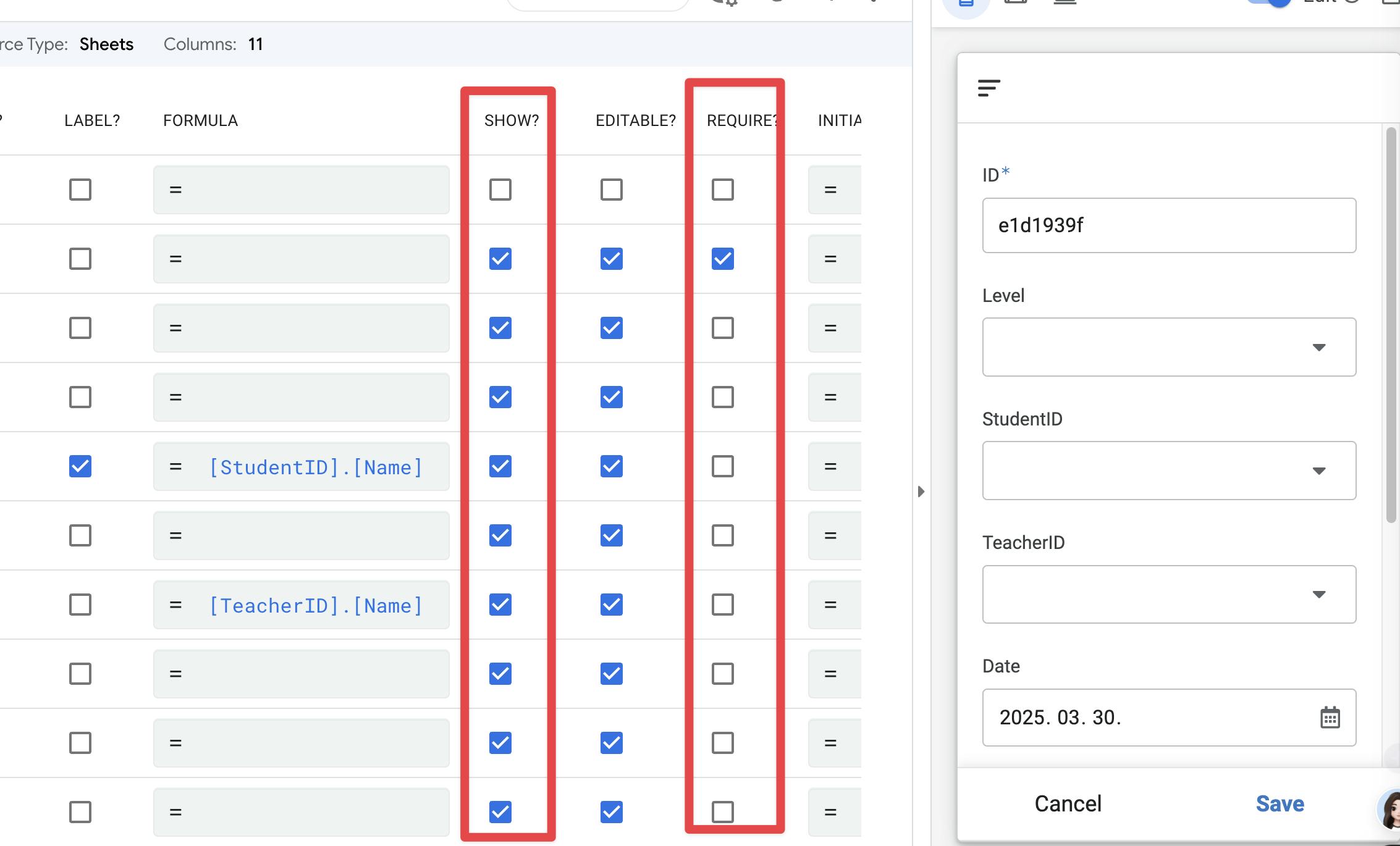Image resolution: width=1400 pixels, height=846 pixels.
Task: Collapse the preview panel with the arrow handle
Action: click(921, 492)
